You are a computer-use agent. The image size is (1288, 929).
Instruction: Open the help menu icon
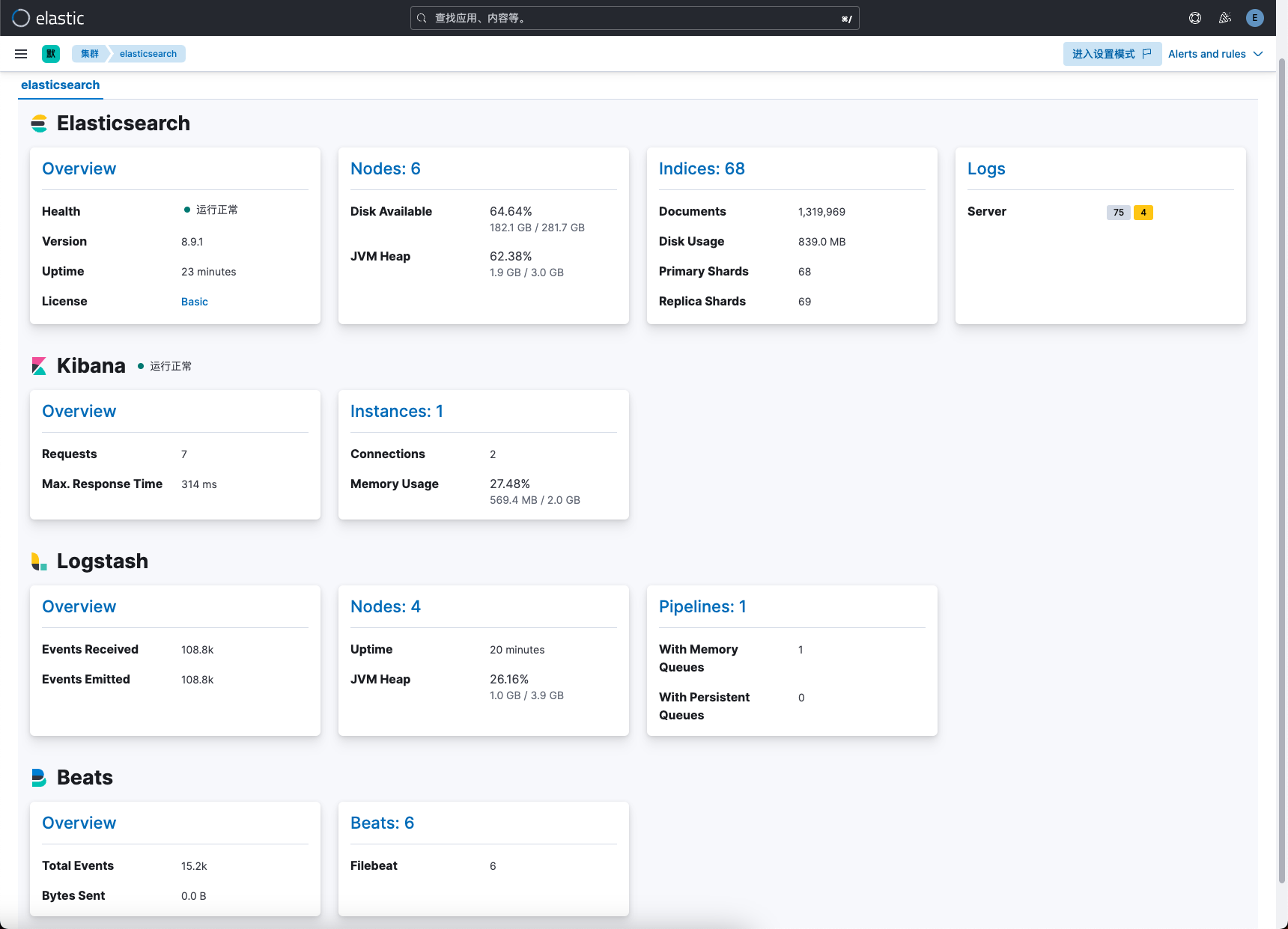pyautogui.click(x=1195, y=18)
